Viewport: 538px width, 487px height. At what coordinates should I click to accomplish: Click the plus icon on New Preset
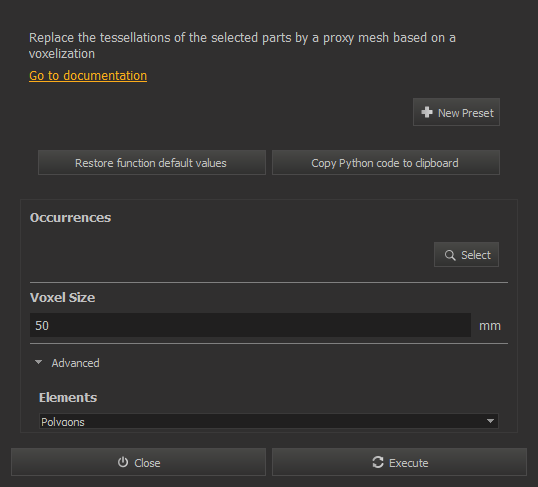click(427, 112)
